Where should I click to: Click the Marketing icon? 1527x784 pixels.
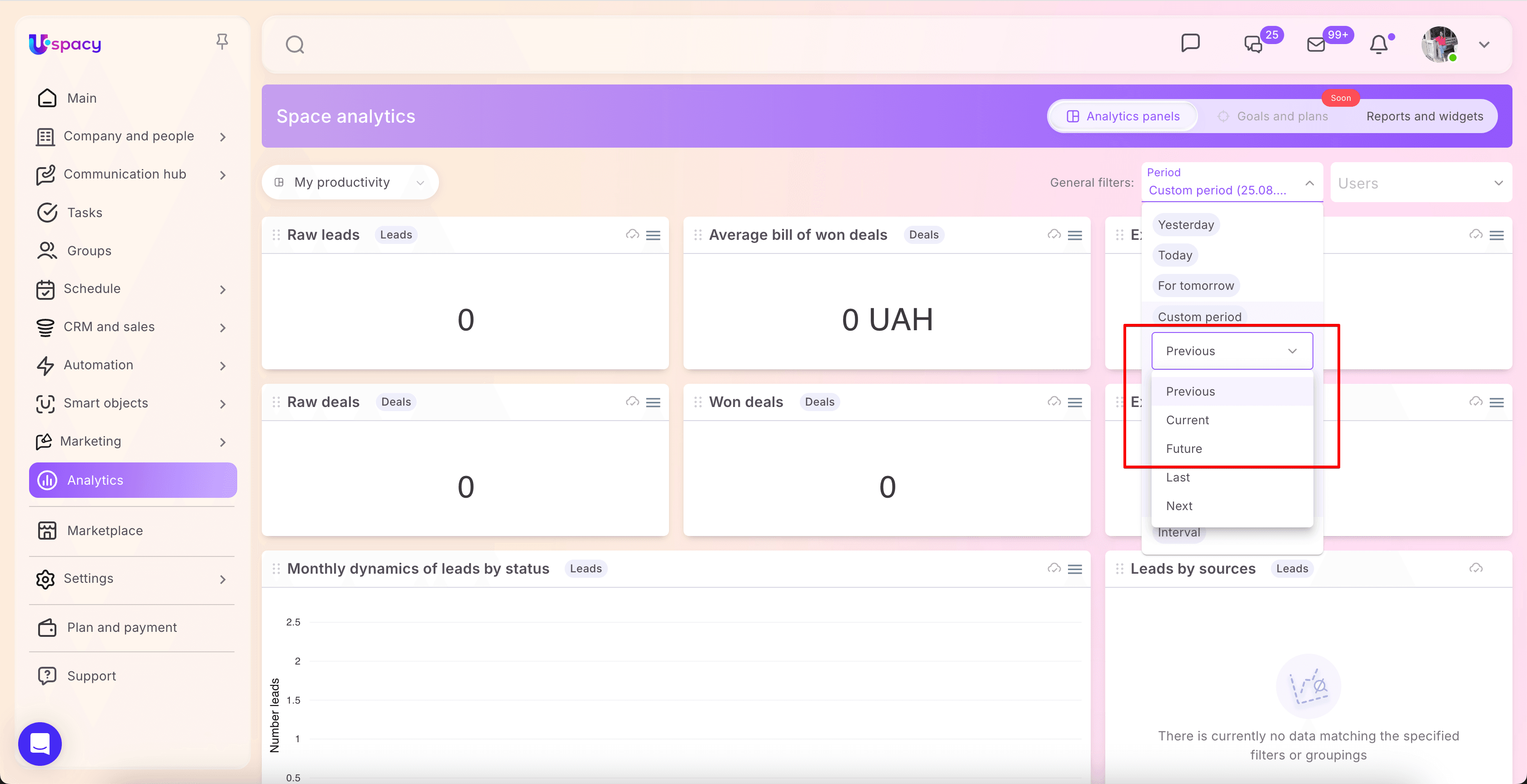[44, 442]
